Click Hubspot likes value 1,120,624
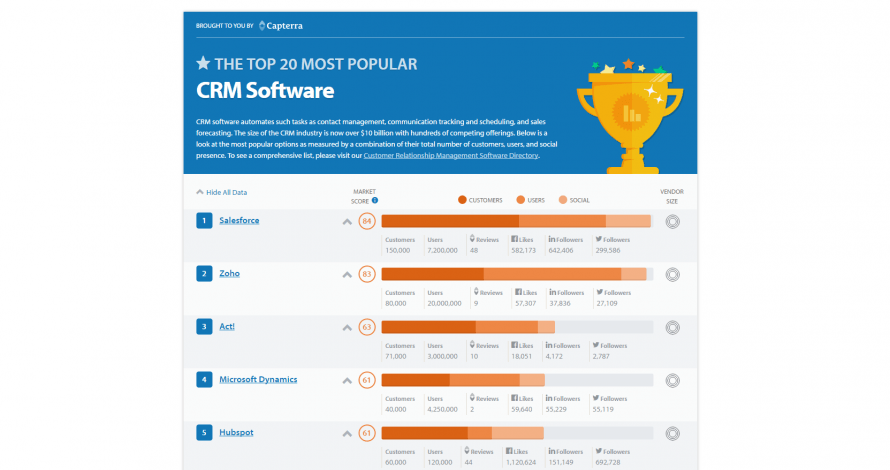Image resolution: width=890 pixels, height=470 pixels. pyautogui.click(x=520, y=462)
